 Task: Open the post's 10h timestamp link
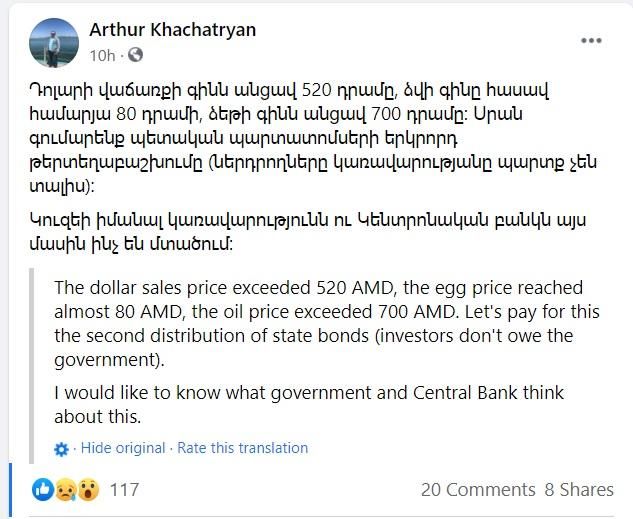click(x=102, y=55)
